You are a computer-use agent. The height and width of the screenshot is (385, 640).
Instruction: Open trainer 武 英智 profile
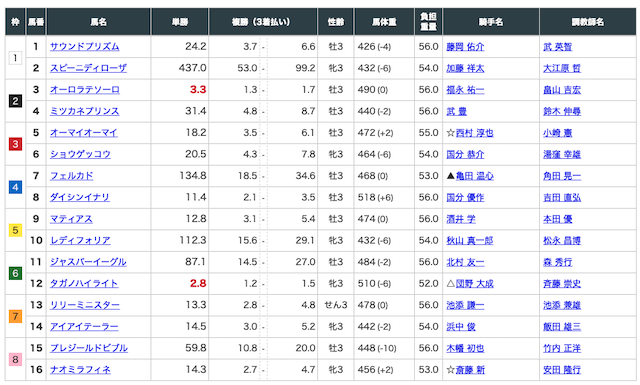pyautogui.click(x=558, y=47)
